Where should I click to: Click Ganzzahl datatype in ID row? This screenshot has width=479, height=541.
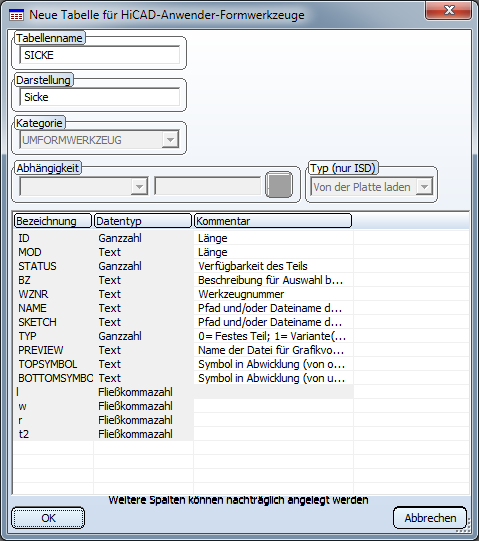120,238
